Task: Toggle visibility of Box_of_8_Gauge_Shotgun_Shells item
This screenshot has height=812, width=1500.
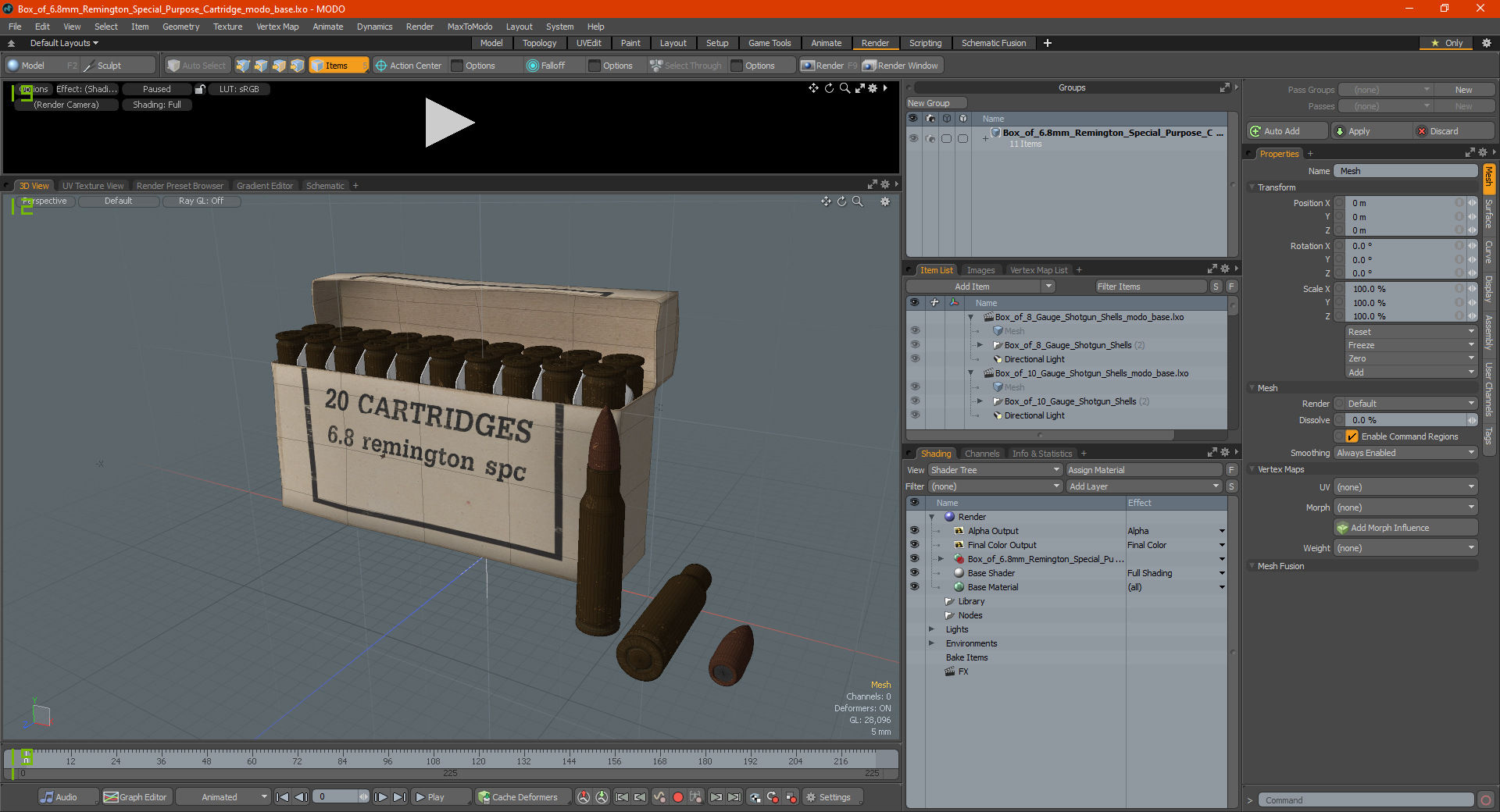Action: click(915, 345)
